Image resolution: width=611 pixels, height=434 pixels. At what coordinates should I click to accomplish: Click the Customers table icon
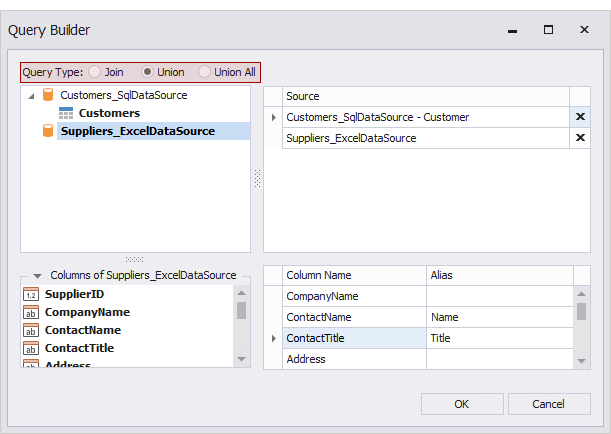[x=66, y=113]
